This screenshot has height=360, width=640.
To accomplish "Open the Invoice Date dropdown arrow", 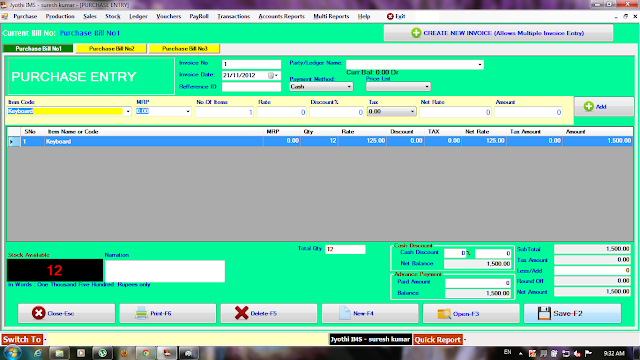I will coord(277,76).
